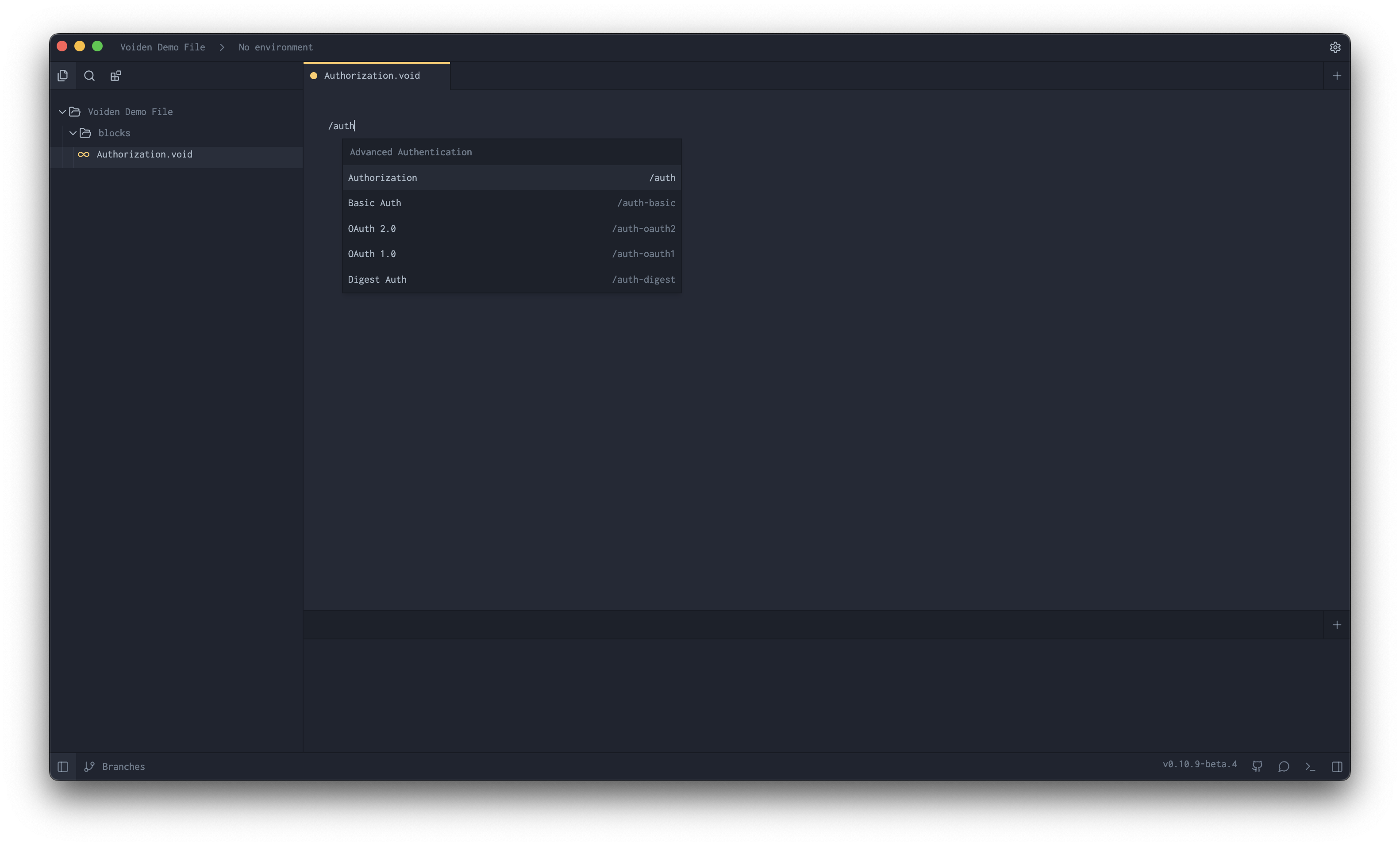Click the GitHub icon in the status bar
The width and height of the screenshot is (1400, 846).
click(x=1257, y=766)
